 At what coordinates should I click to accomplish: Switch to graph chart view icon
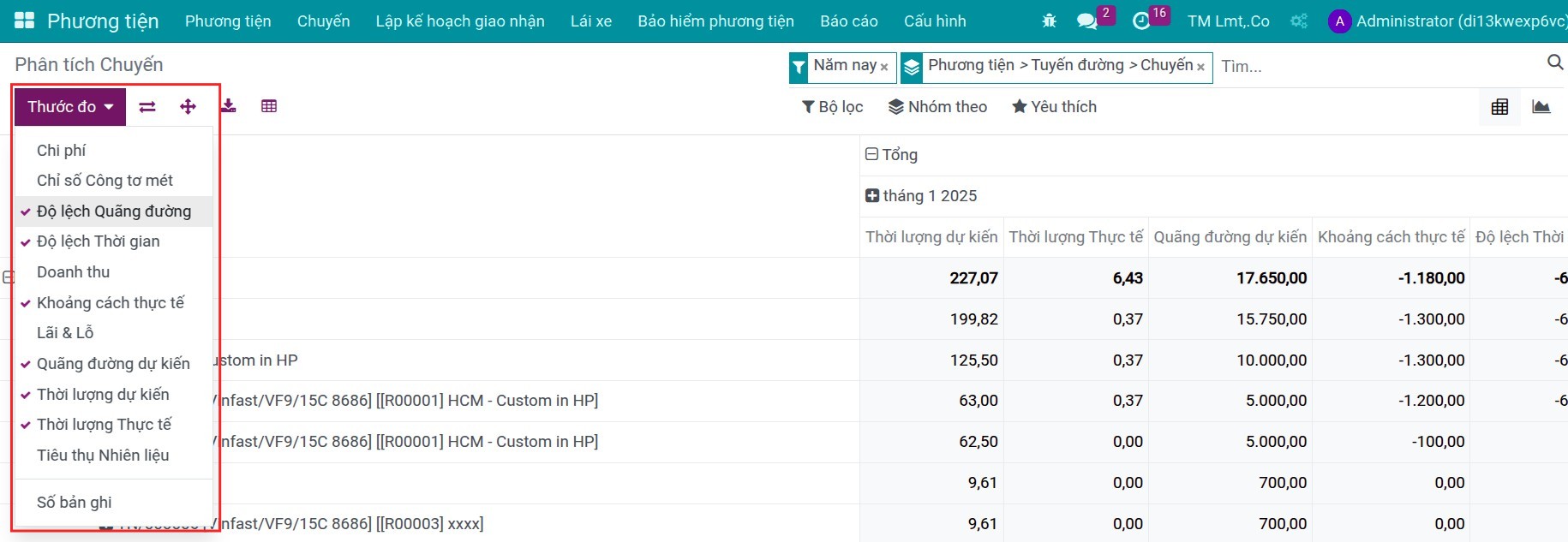tap(1541, 107)
